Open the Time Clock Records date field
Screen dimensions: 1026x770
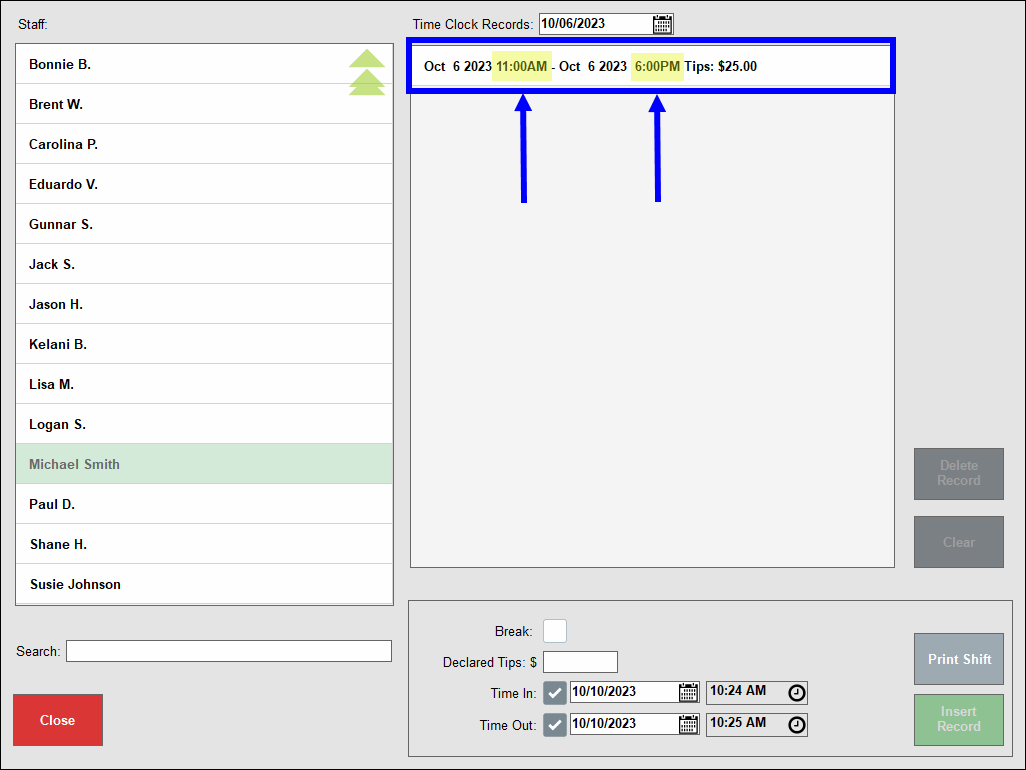pyautogui.click(x=600, y=23)
